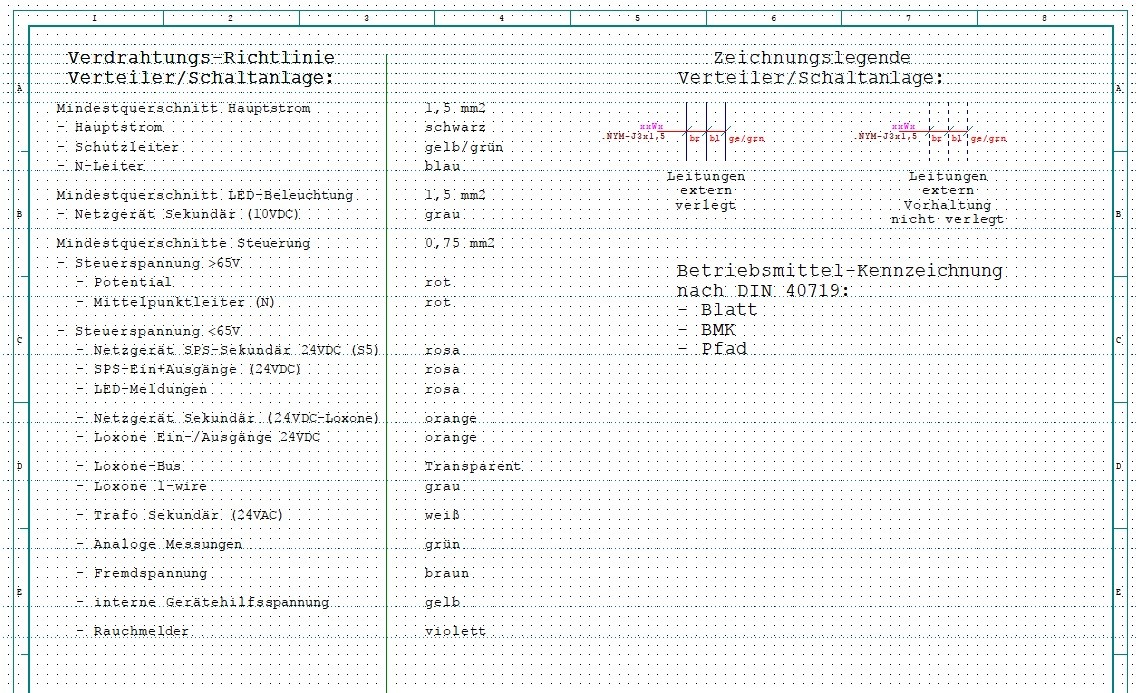The height and width of the screenshot is (693, 1138).
Task: Select the 'Transparent' color value text
Action: 472,467
